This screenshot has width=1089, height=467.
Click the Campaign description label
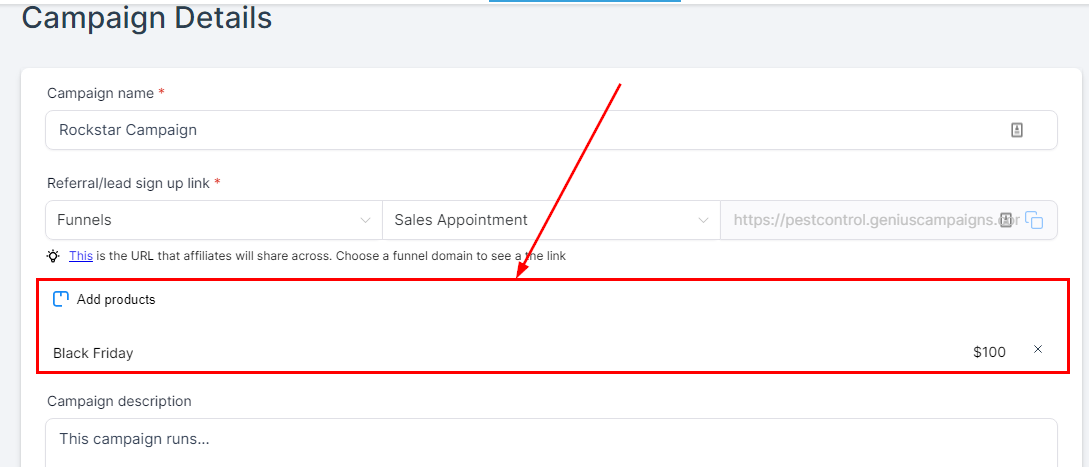(119, 401)
